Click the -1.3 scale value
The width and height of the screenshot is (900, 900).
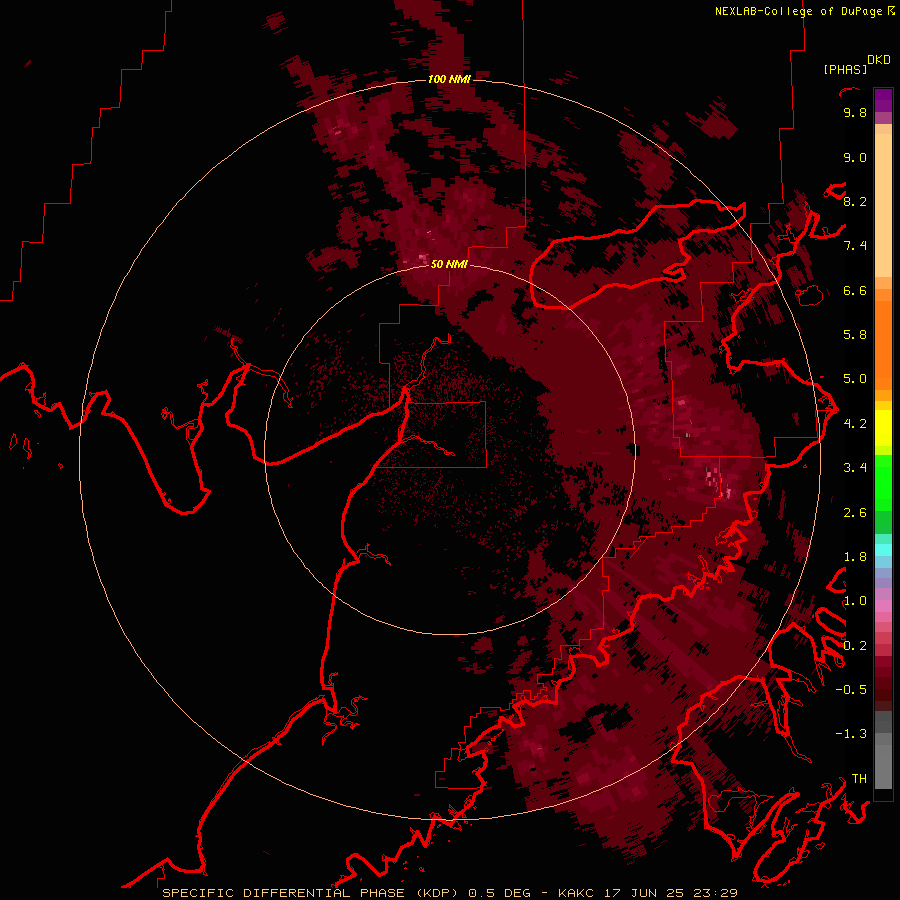(x=851, y=734)
